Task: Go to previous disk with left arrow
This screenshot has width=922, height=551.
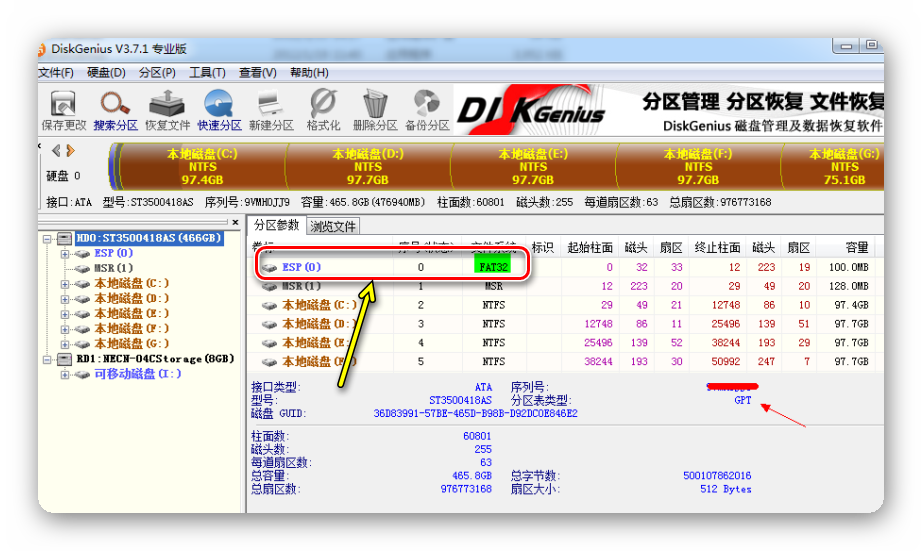Action: coord(56,151)
